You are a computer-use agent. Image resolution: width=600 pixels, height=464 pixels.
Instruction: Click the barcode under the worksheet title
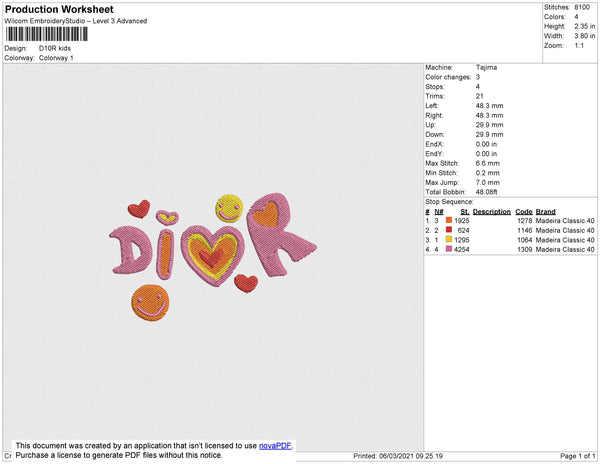47,34
